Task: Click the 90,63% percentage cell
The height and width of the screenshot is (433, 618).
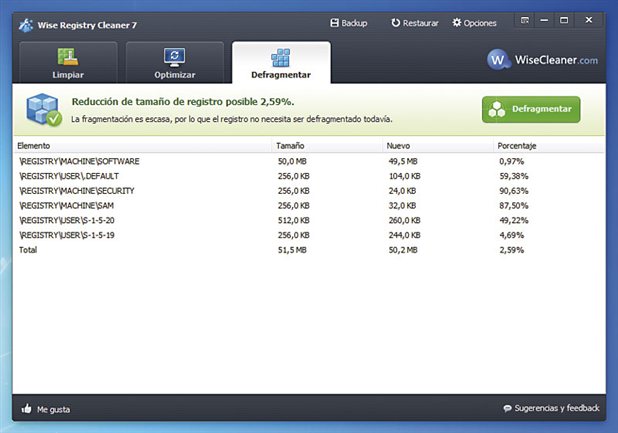Action: tap(514, 191)
